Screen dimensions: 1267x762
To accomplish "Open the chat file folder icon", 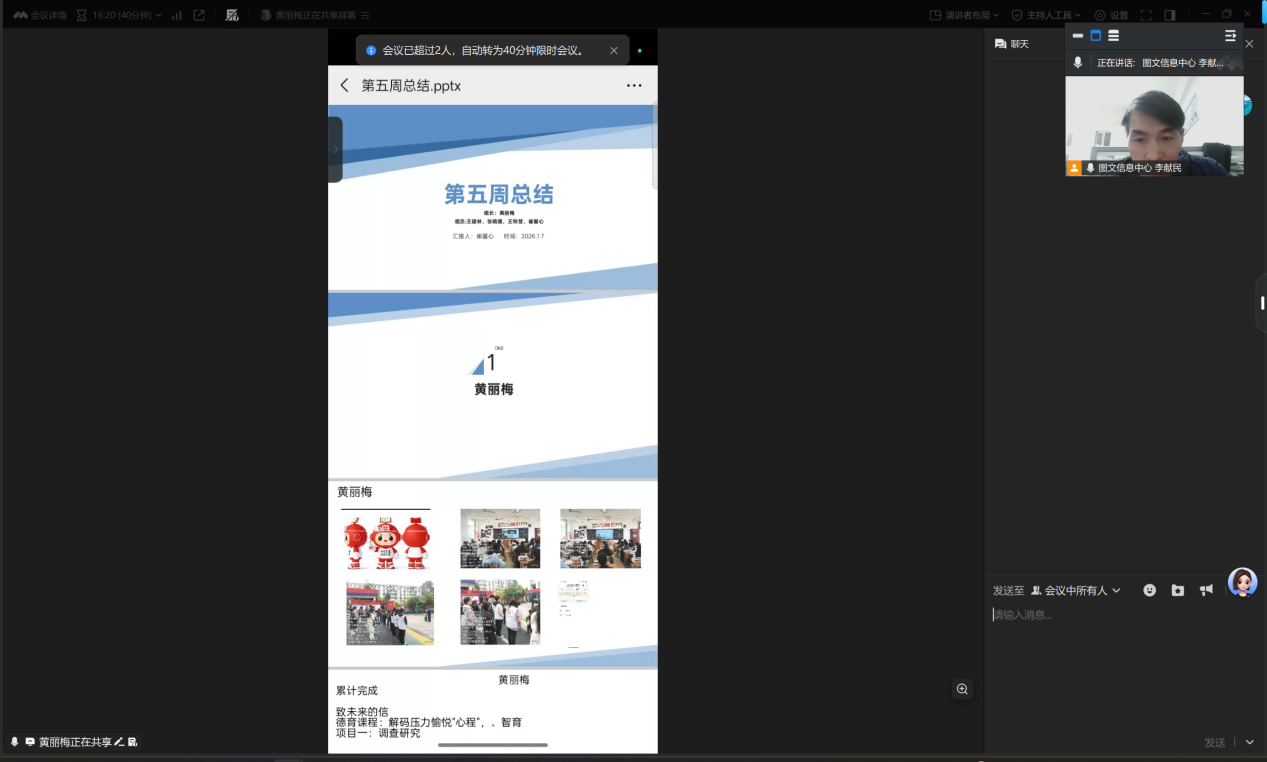I will pos(1177,590).
